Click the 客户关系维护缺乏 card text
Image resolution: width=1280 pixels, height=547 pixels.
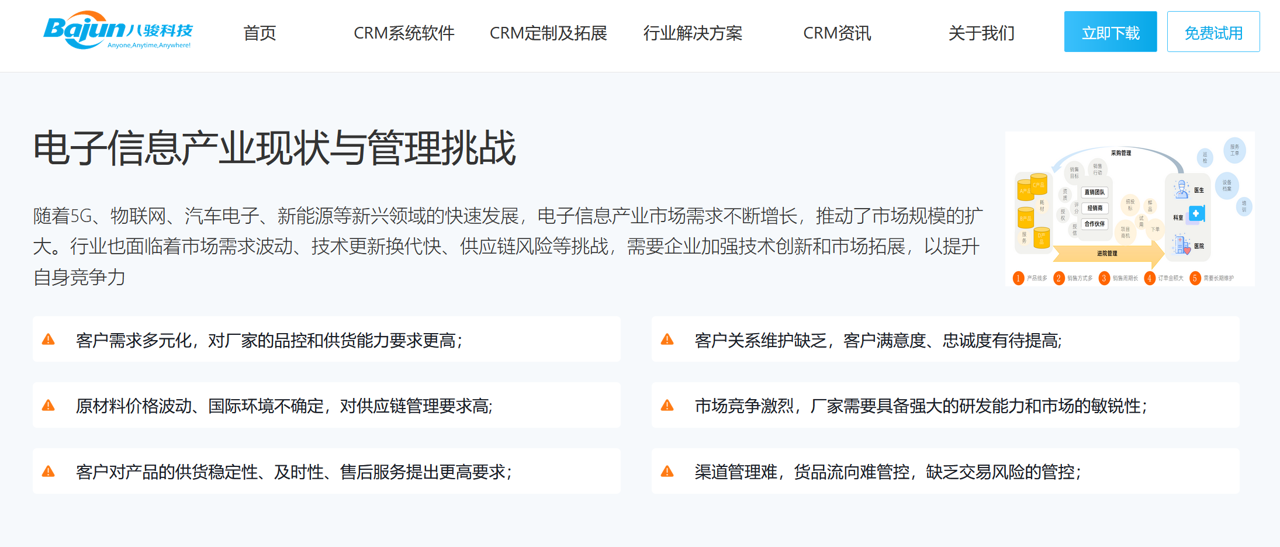point(878,340)
